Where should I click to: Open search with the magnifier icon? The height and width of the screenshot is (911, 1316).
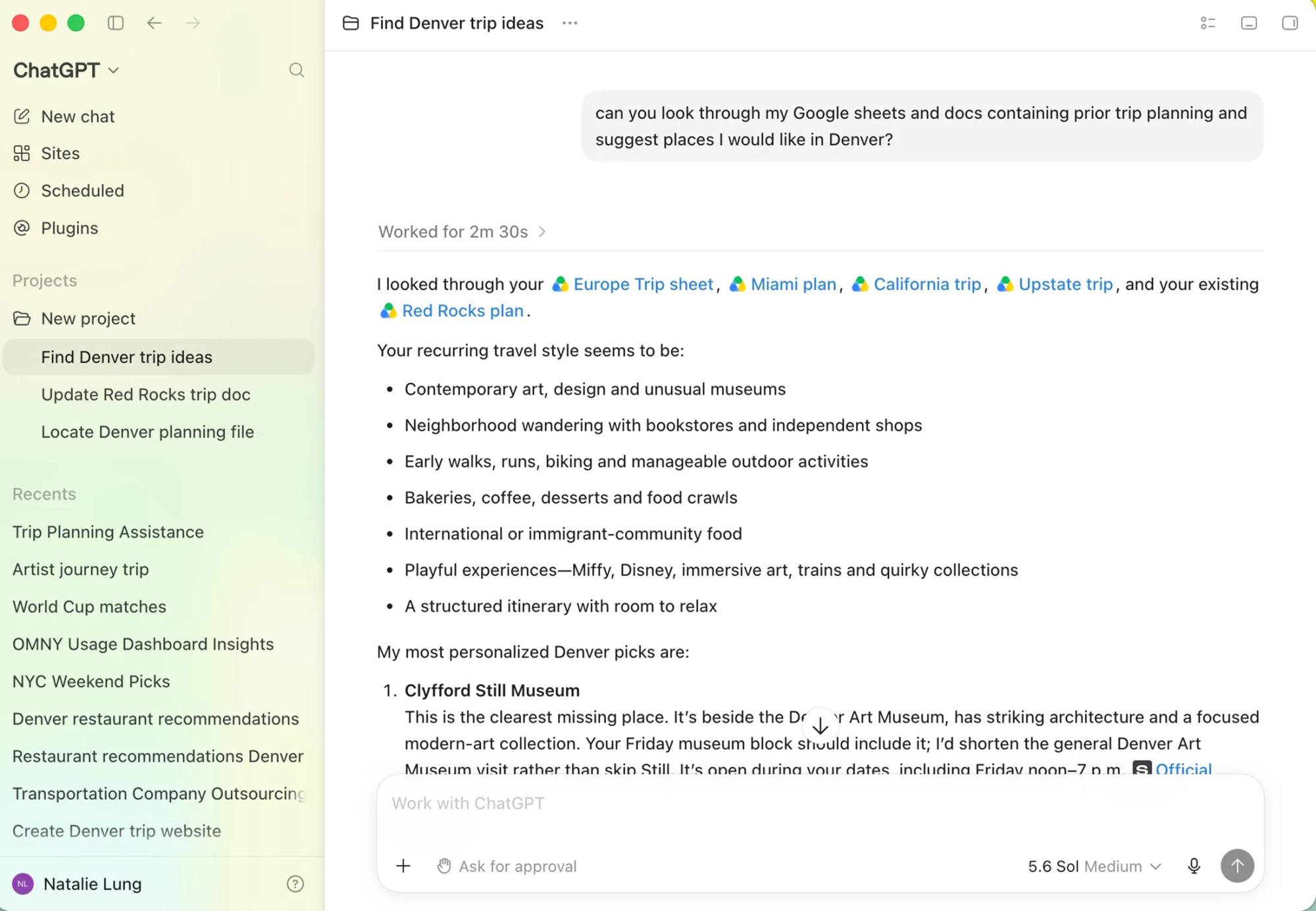coord(297,70)
